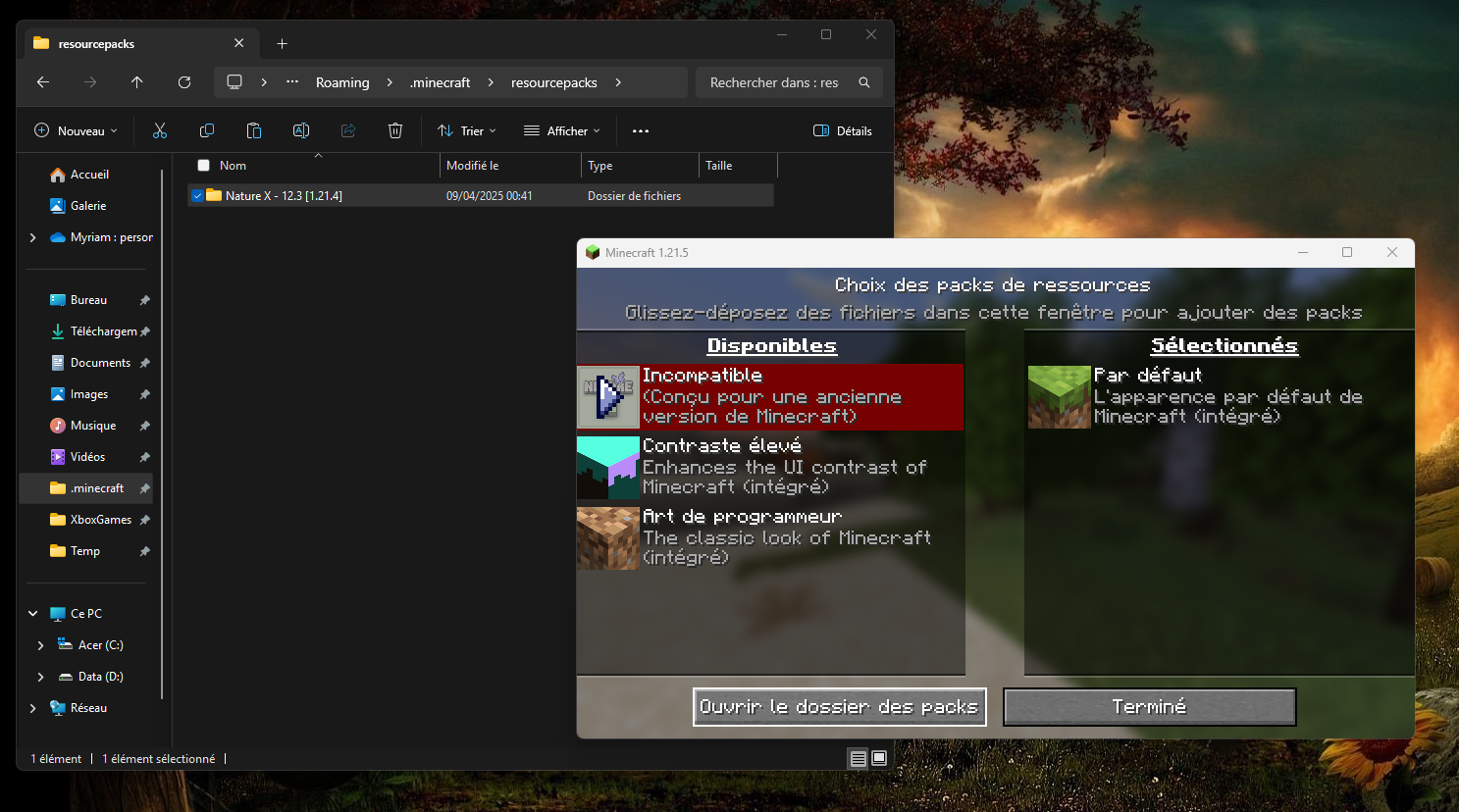Open the three-dots more options menu
Screen dimensions: 1459x812
(x=641, y=130)
